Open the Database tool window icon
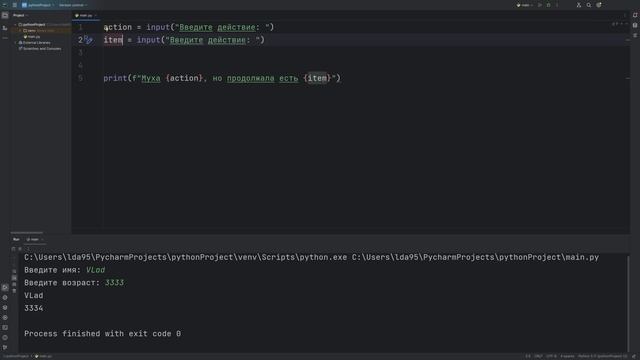This screenshot has width=640, height=360. pos(635,25)
